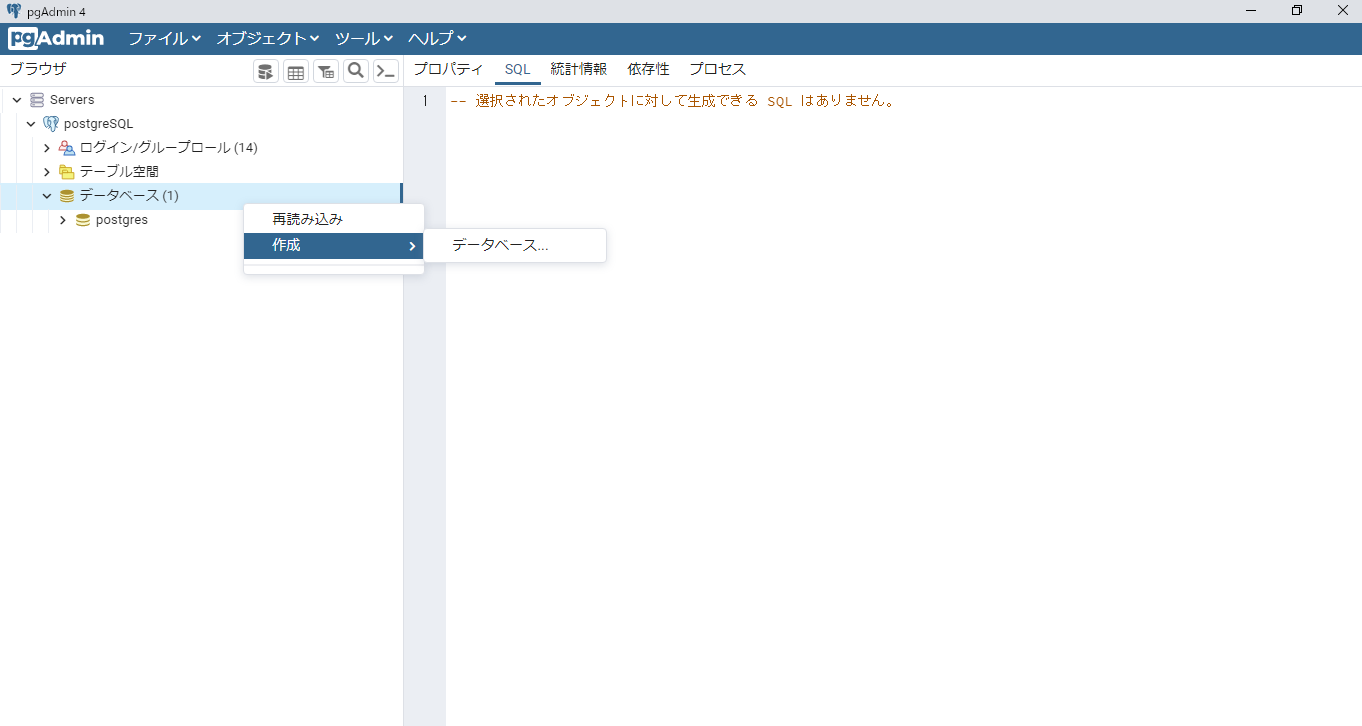
Task: Select ログイン/グループロール (14) label
Action: (169, 148)
